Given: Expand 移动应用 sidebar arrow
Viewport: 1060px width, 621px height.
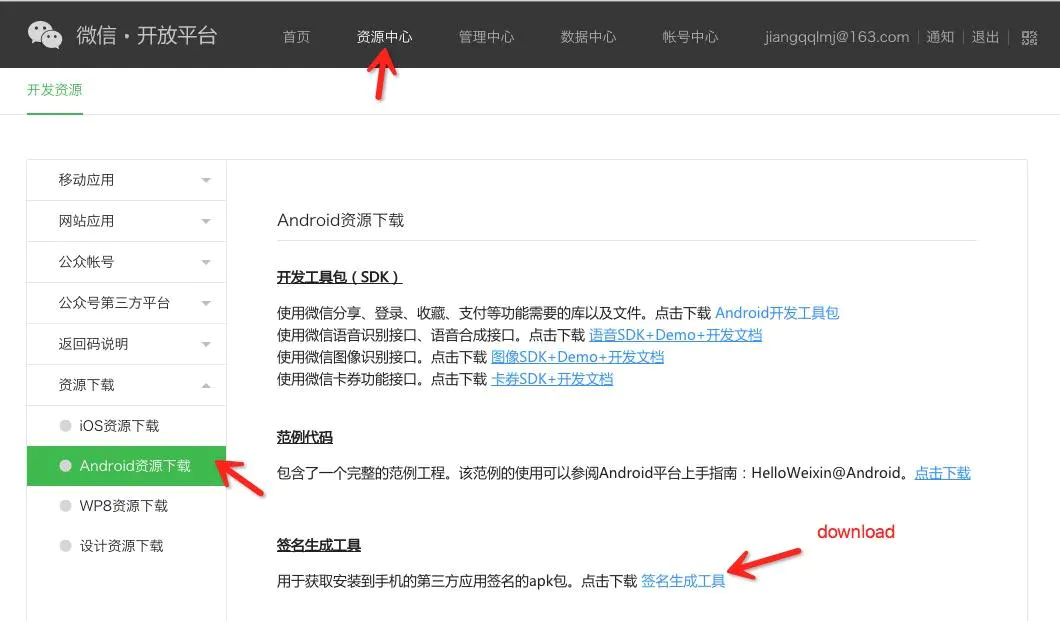Looking at the screenshot, I should pos(206,180).
